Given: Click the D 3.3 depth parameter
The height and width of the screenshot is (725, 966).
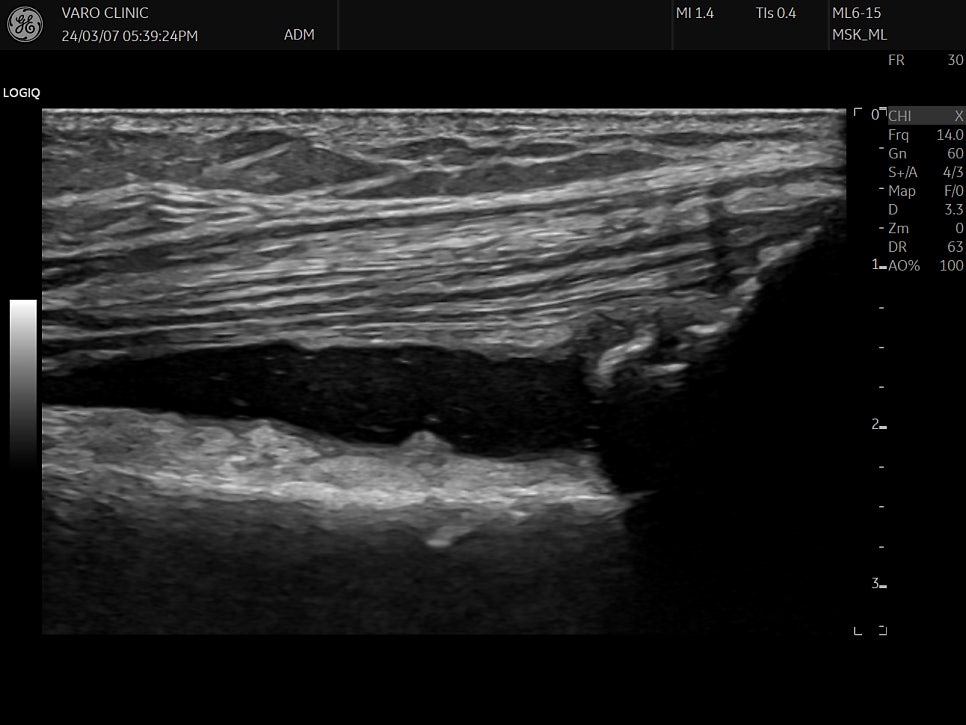Looking at the screenshot, I should point(925,209).
